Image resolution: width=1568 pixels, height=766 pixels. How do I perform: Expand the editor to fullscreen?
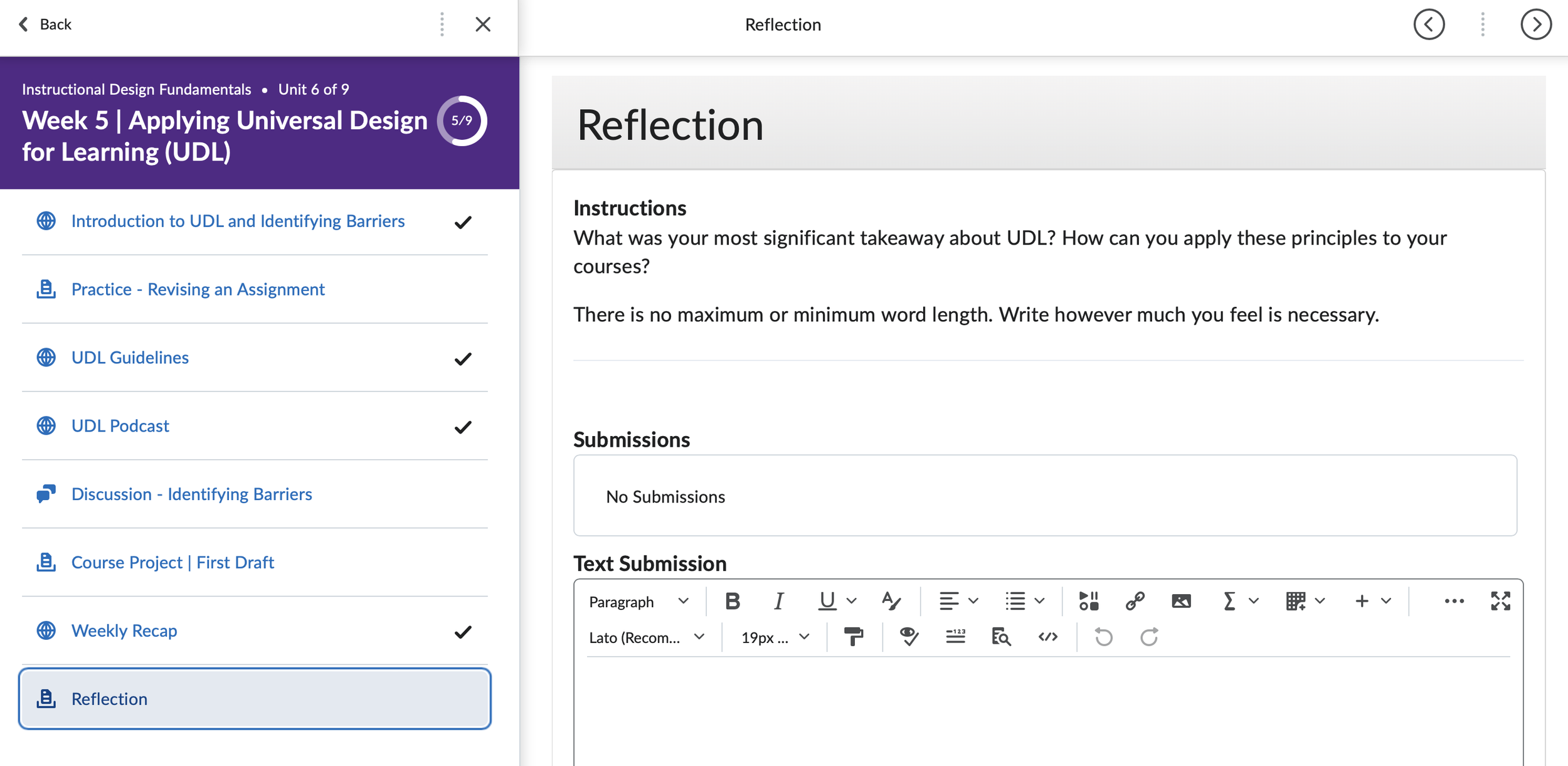(1501, 600)
